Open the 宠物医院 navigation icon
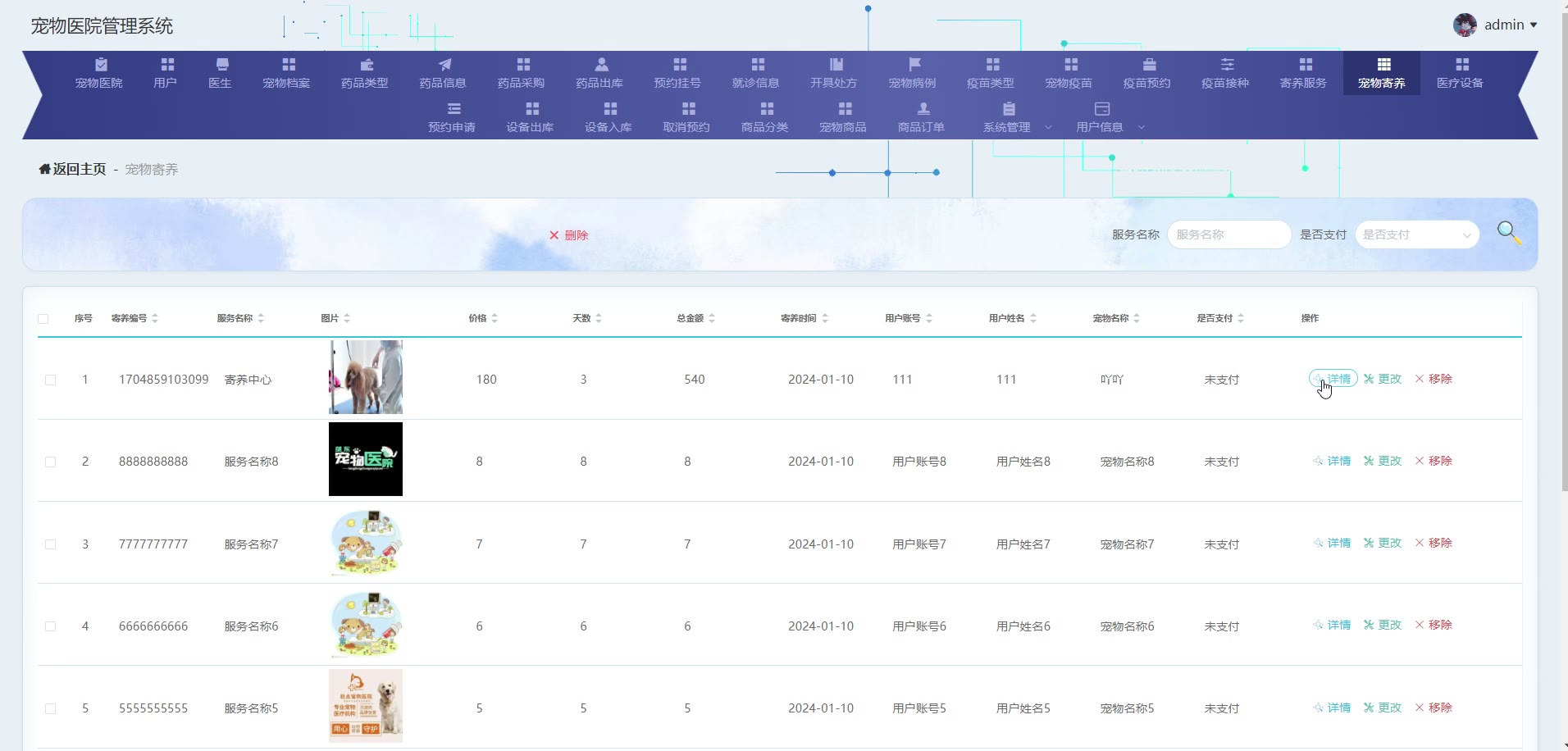 point(101,65)
